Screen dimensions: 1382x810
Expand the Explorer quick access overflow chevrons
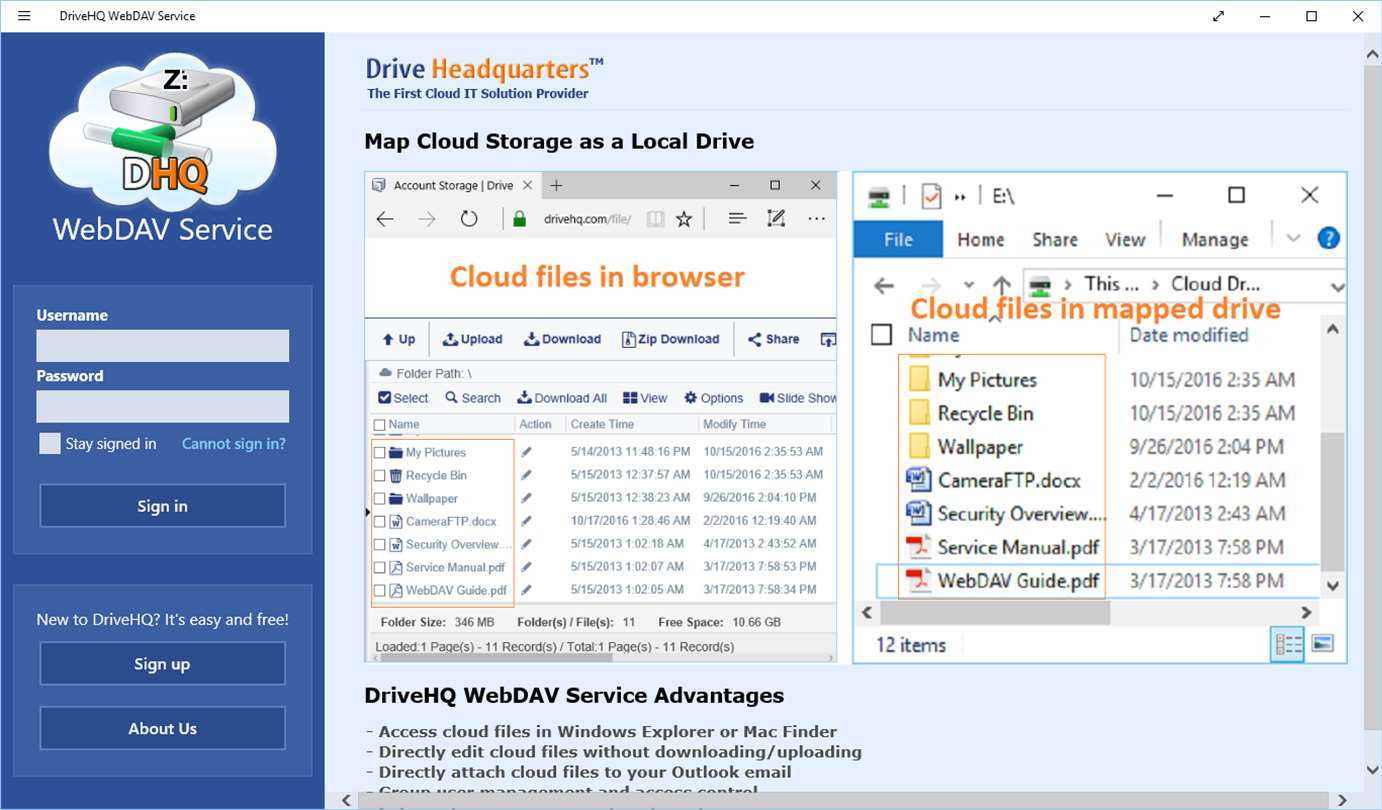click(x=961, y=197)
